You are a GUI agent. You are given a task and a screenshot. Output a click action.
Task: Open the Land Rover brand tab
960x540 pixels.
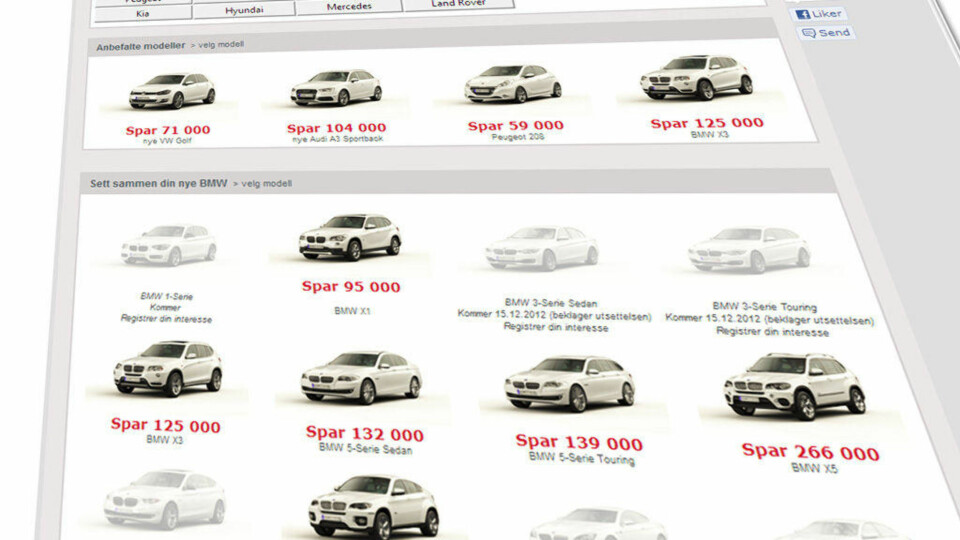click(459, 4)
